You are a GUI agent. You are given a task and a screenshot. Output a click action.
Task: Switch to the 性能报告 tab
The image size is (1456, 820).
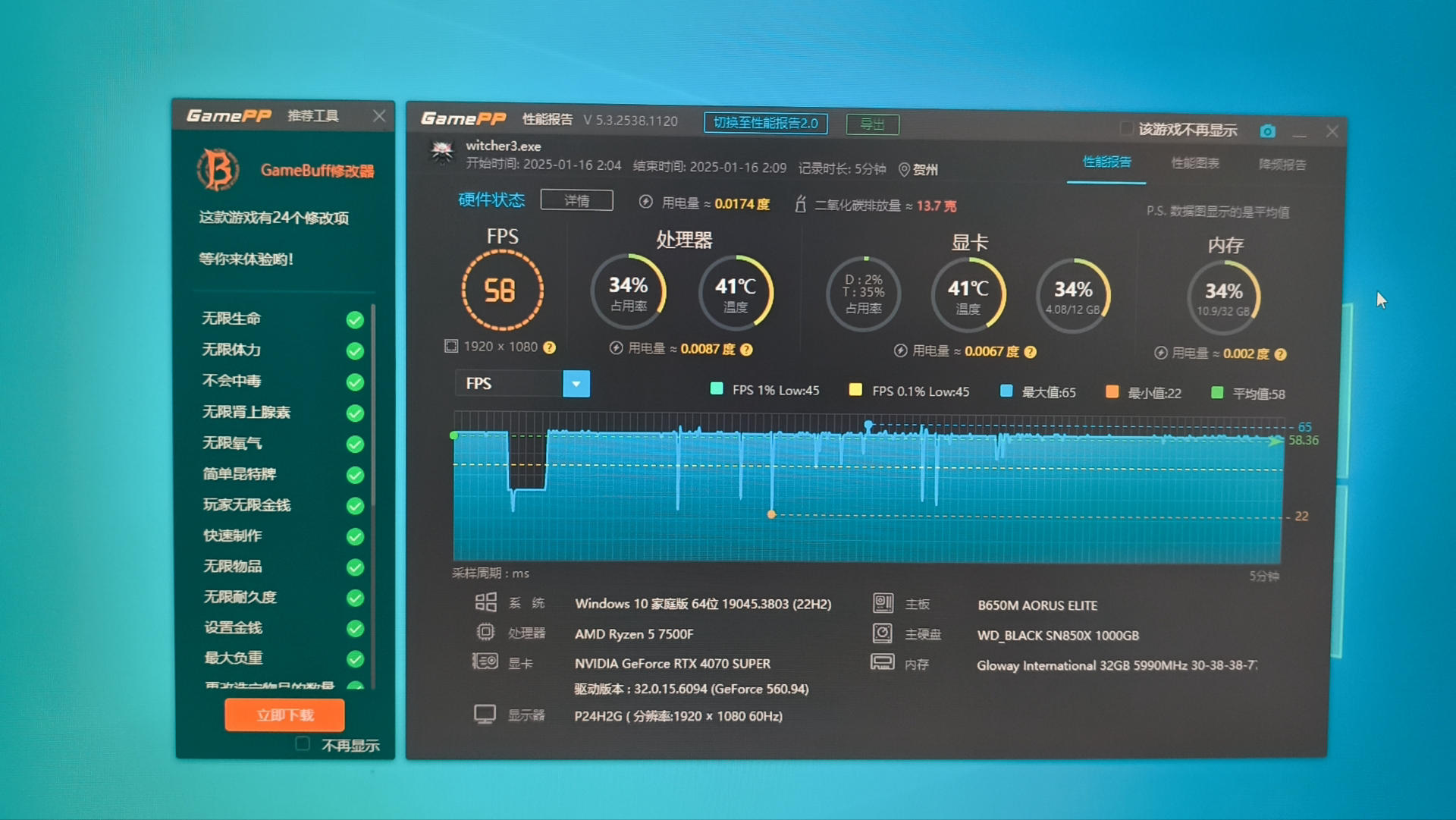point(1106,162)
